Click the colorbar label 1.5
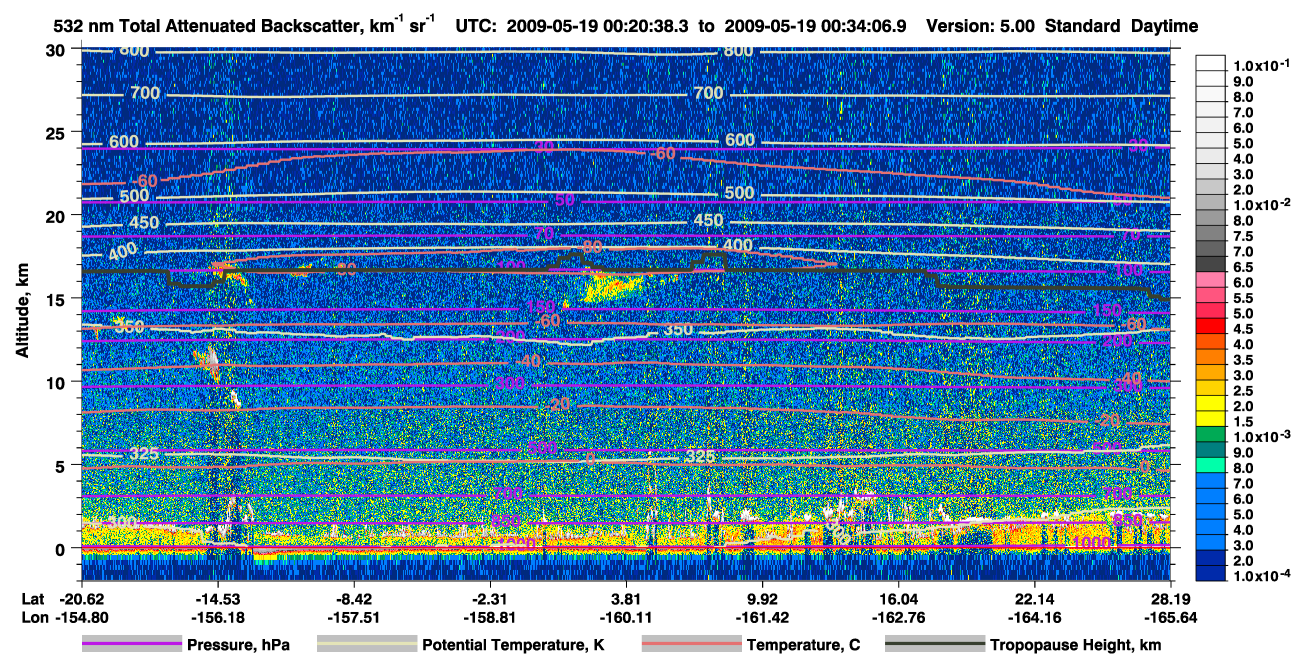The width and height of the screenshot is (1300, 667). [1242, 422]
